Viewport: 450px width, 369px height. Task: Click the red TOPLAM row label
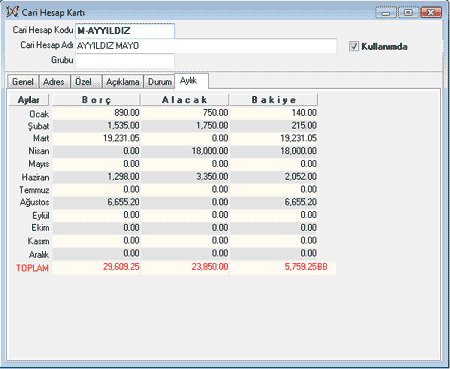tap(32, 268)
